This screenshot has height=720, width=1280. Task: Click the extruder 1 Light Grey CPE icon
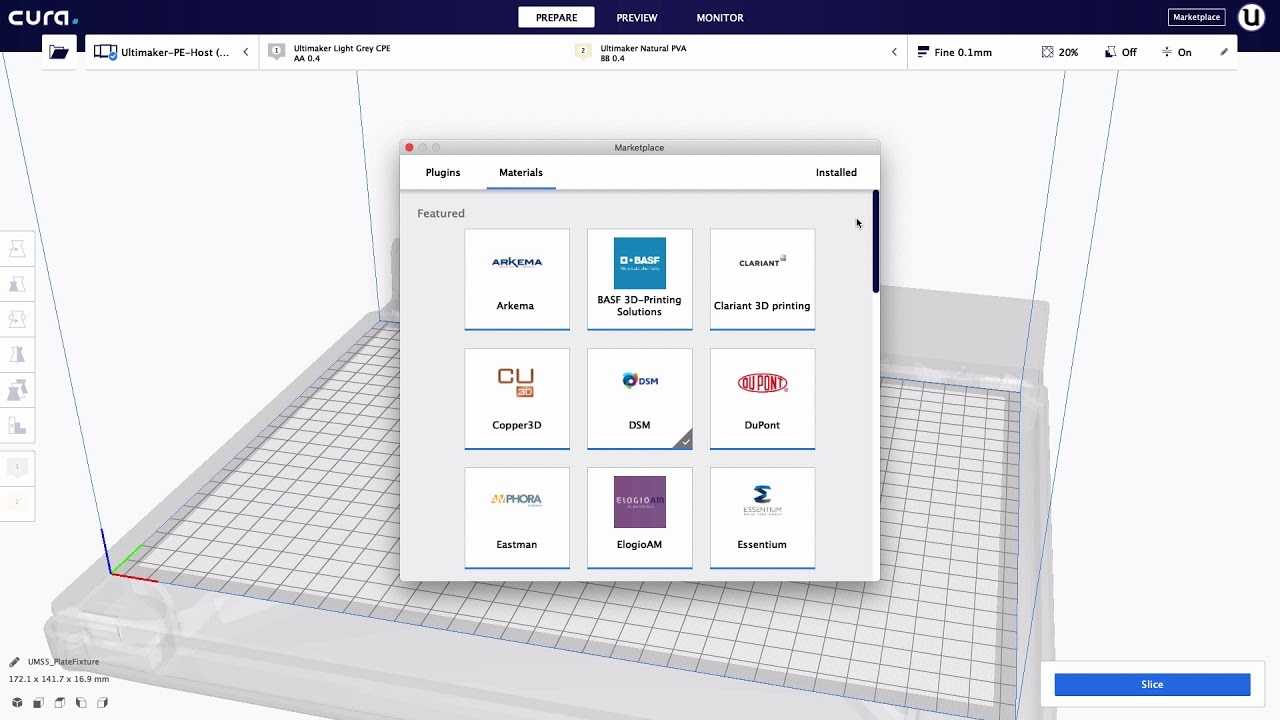coord(276,52)
